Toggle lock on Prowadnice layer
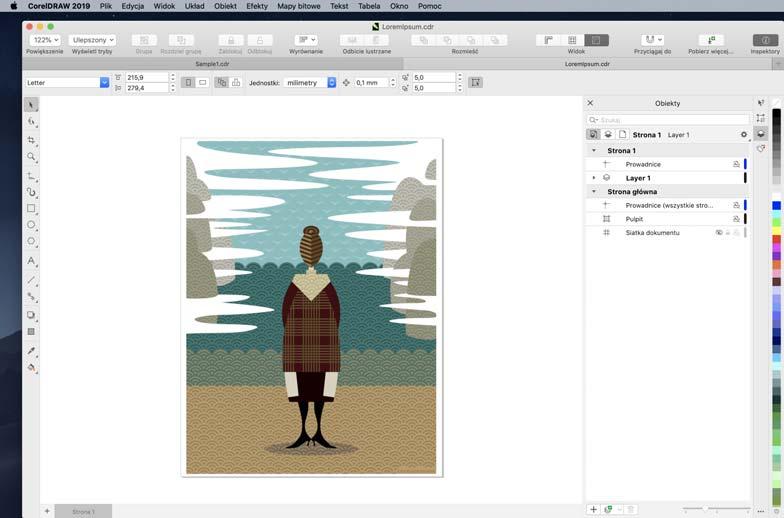 coord(736,164)
